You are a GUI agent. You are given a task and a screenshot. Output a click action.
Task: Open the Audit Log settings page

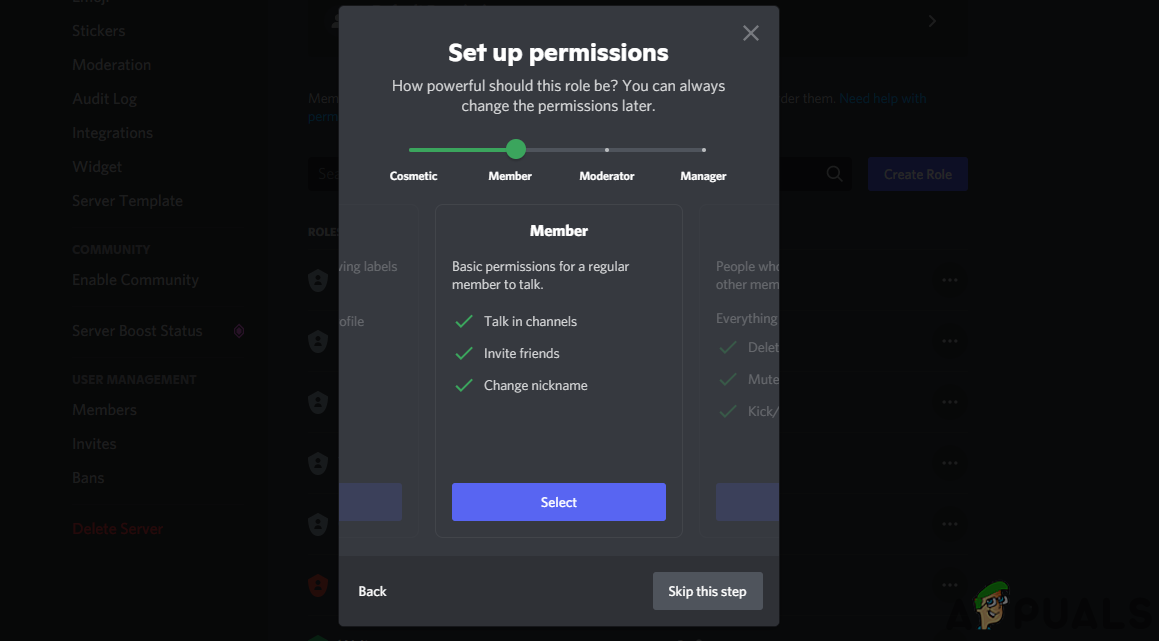coord(104,99)
